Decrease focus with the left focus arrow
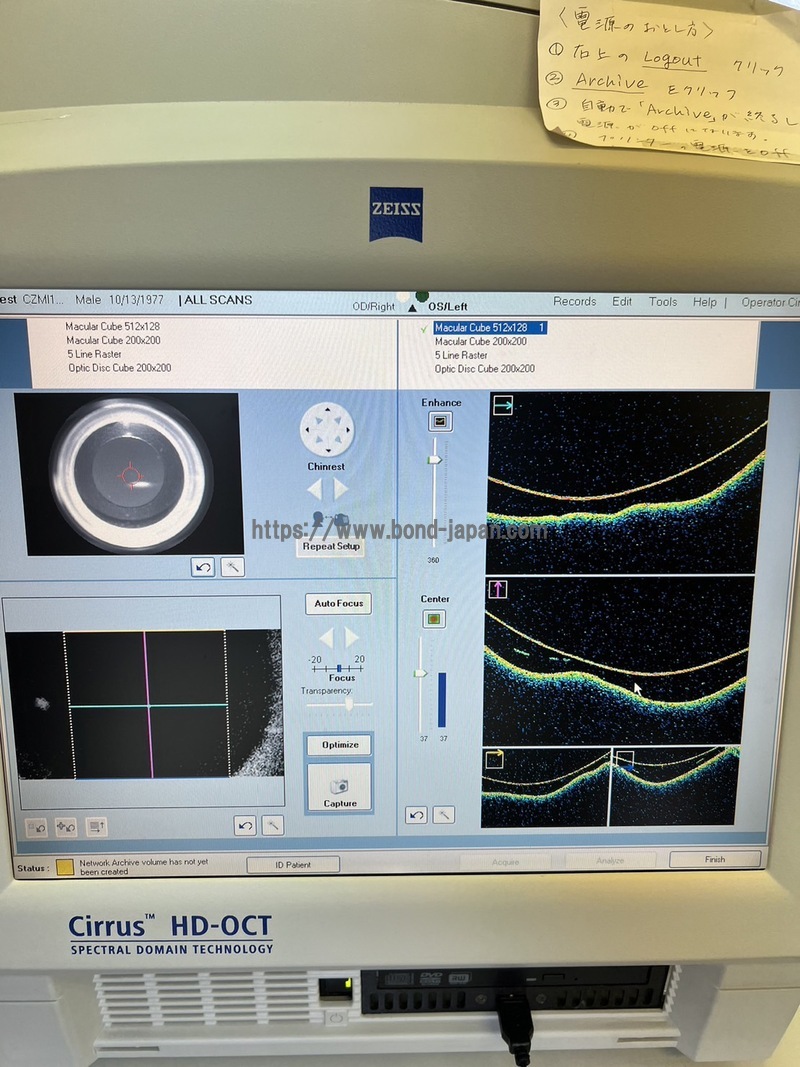This screenshot has height=1067, width=800. [x=327, y=638]
